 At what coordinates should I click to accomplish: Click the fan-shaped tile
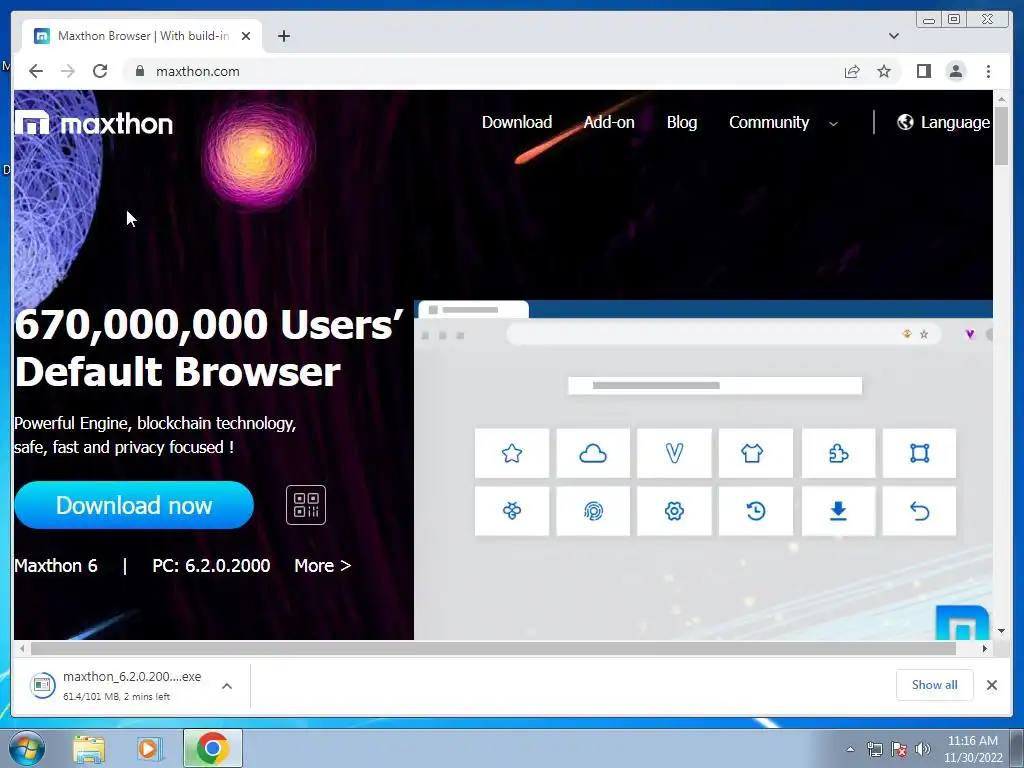pos(512,511)
